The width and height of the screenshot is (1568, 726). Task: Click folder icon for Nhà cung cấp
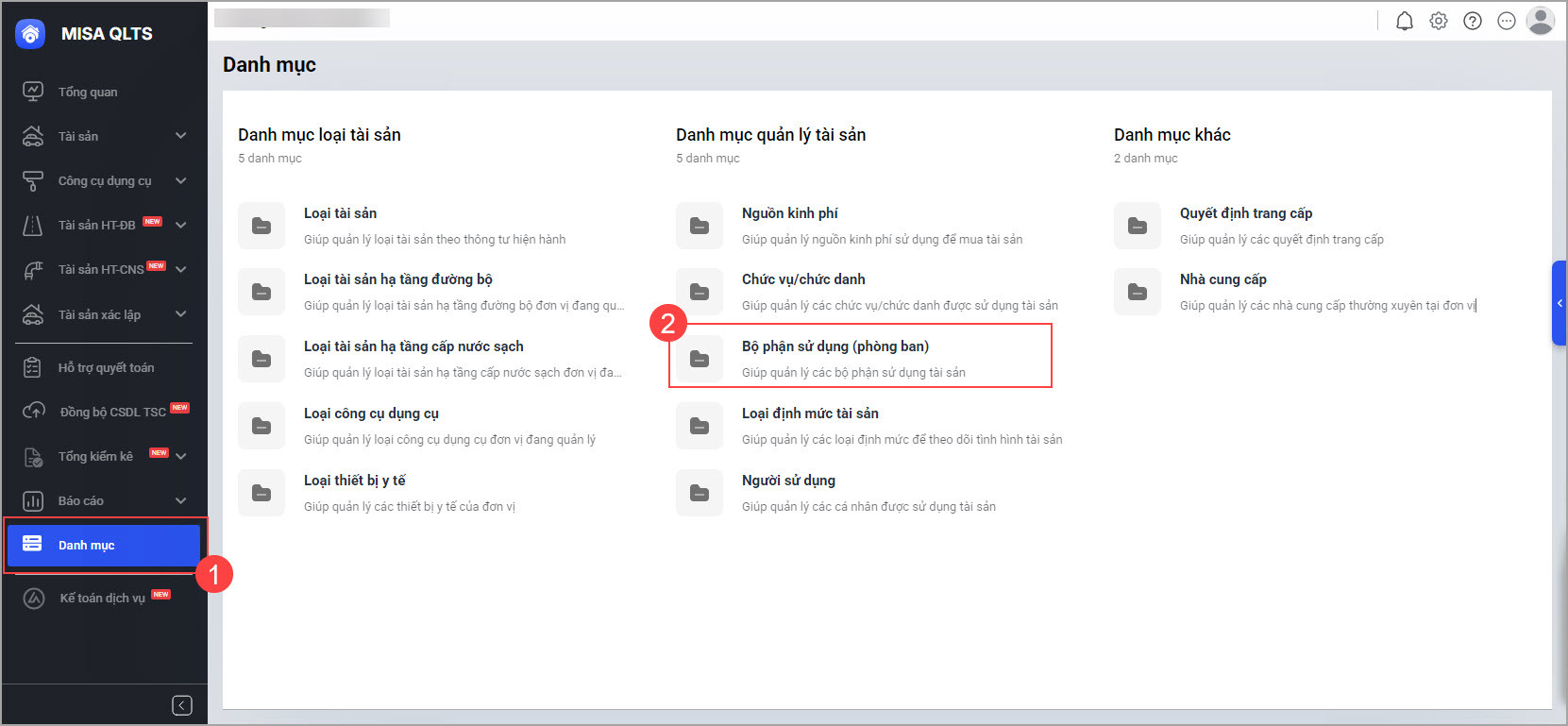1138,292
